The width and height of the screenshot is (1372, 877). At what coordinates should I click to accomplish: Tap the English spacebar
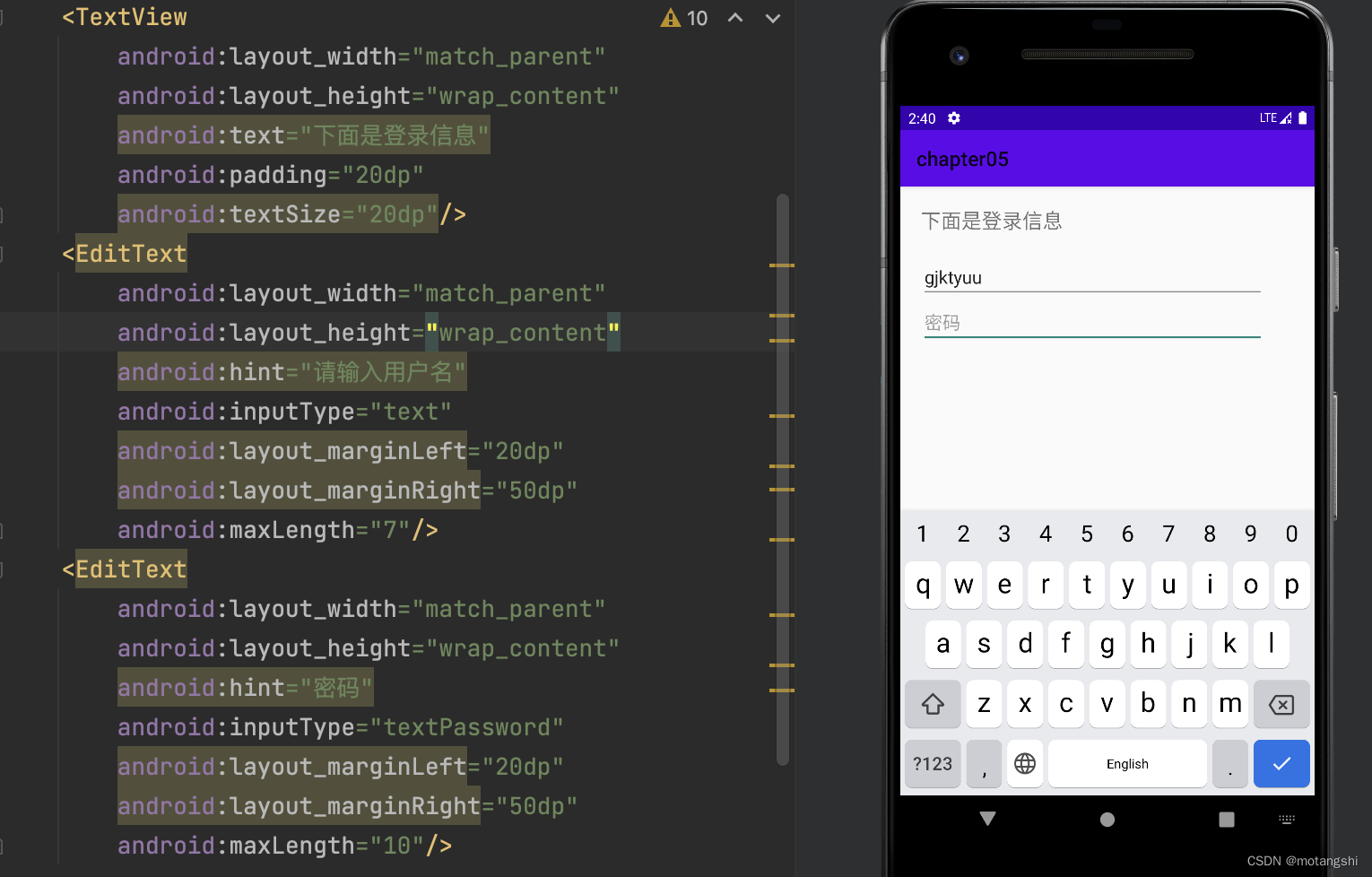1127,763
